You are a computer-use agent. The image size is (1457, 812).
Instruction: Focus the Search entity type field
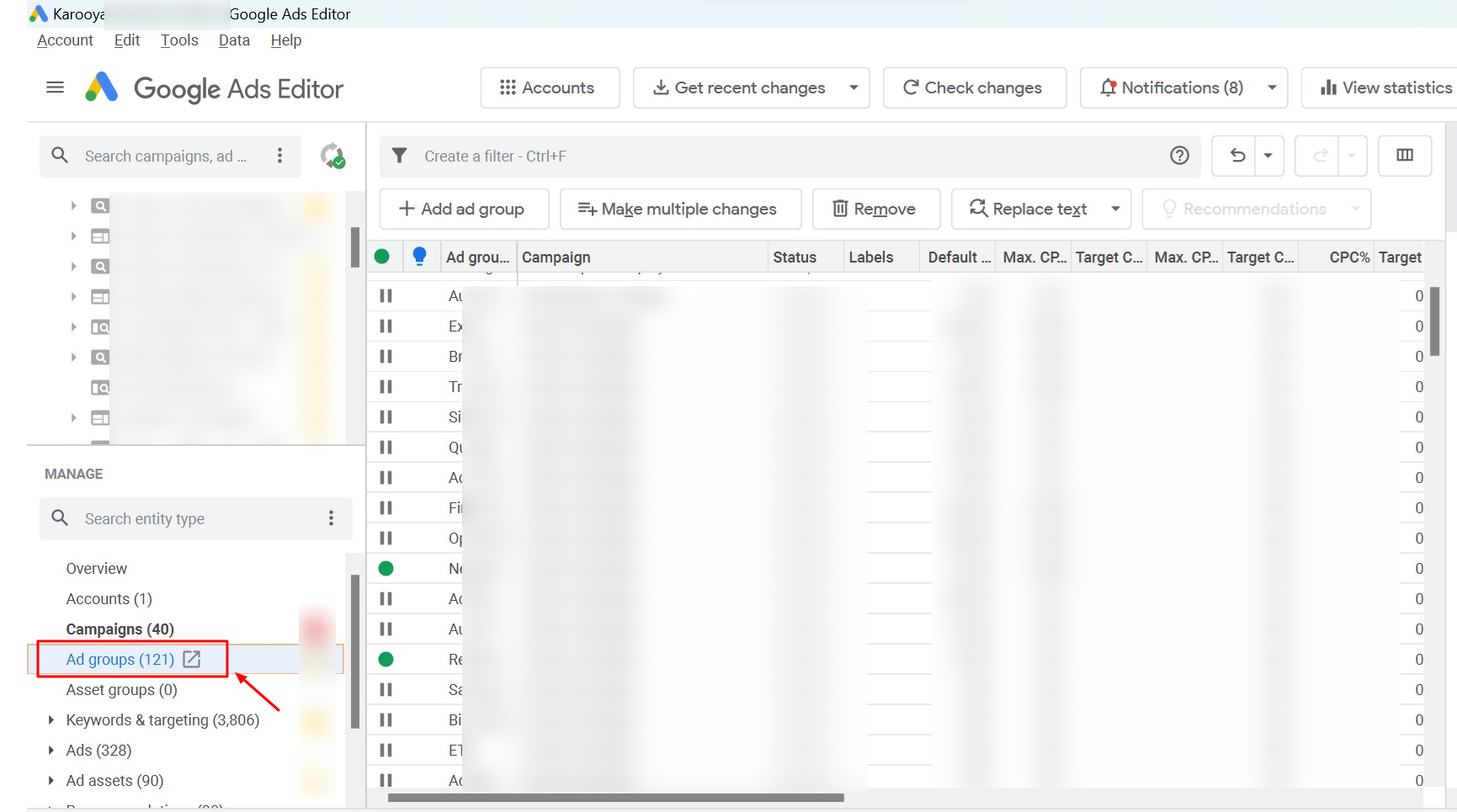coord(195,518)
